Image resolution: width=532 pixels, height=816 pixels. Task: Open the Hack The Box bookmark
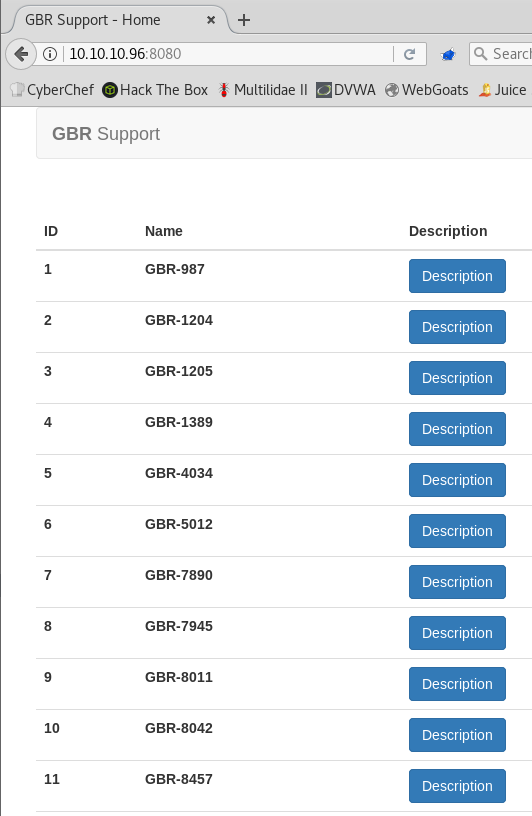155,90
